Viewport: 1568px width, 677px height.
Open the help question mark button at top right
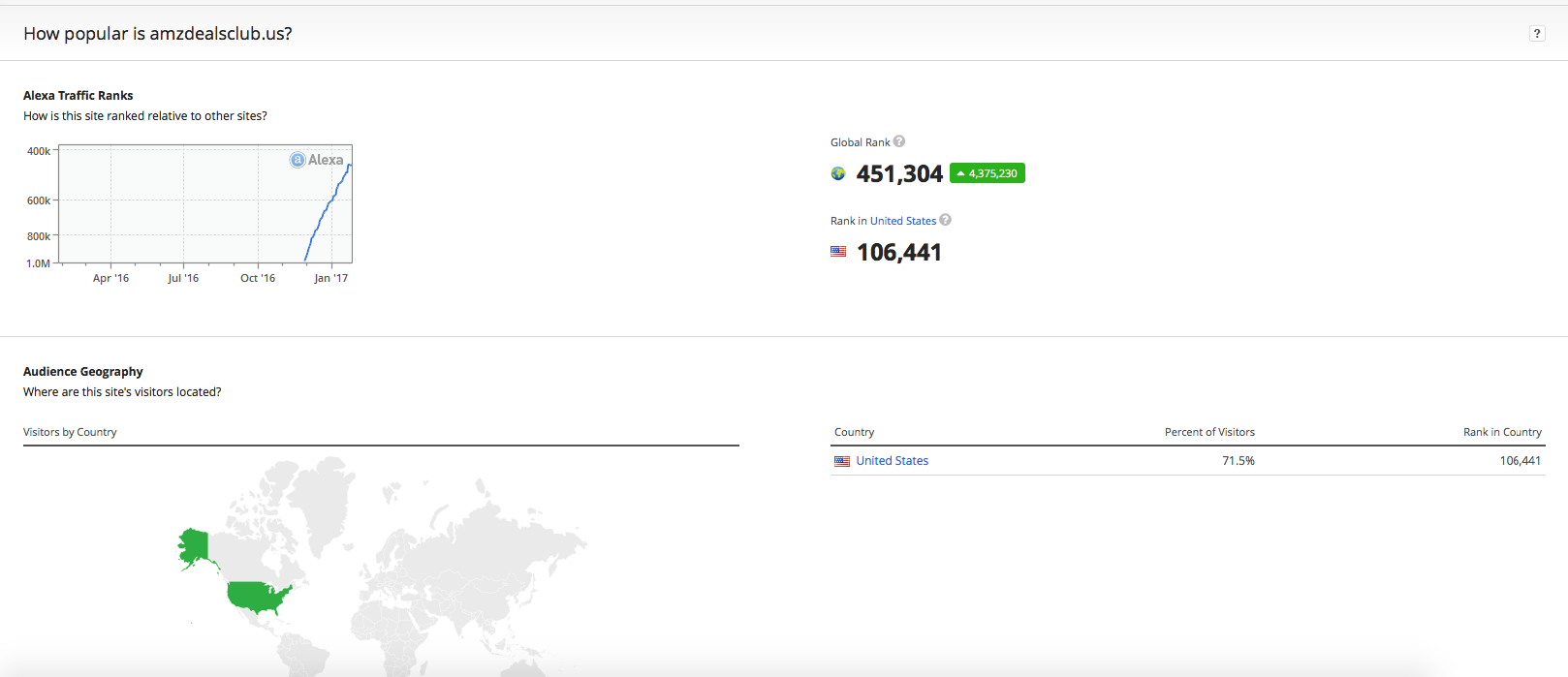[x=1537, y=34]
